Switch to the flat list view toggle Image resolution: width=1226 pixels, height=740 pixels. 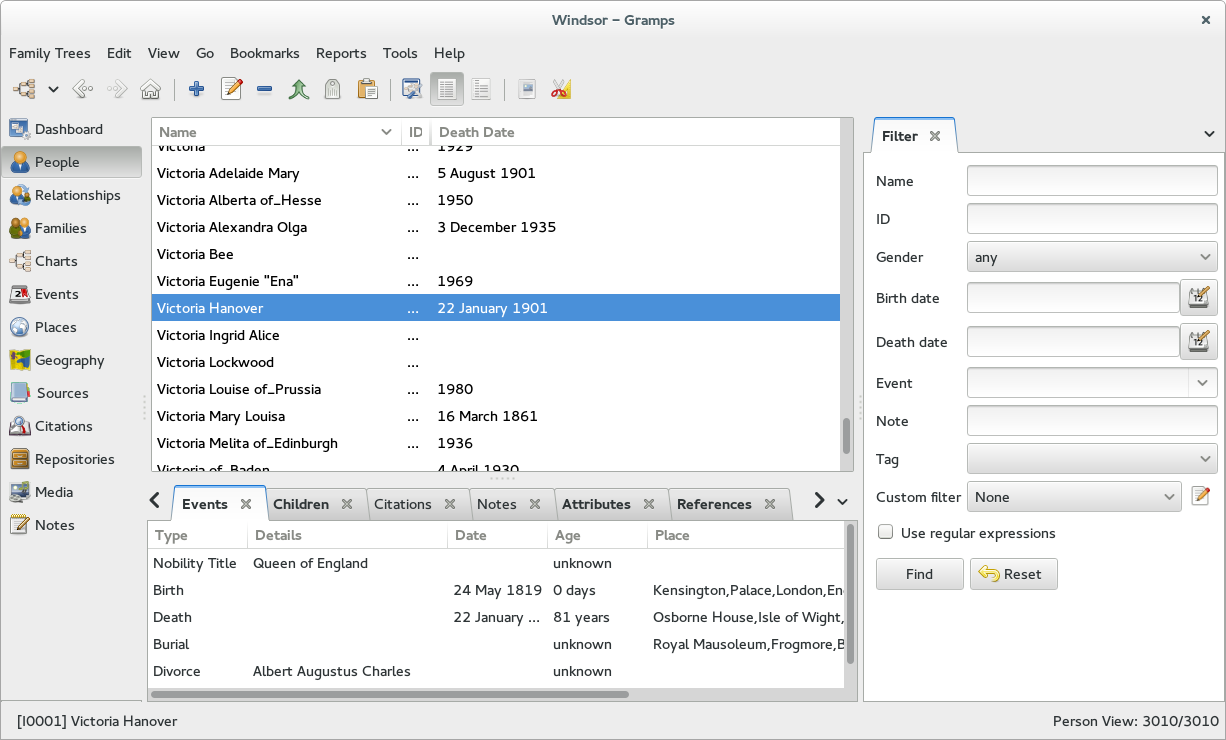(x=447, y=90)
